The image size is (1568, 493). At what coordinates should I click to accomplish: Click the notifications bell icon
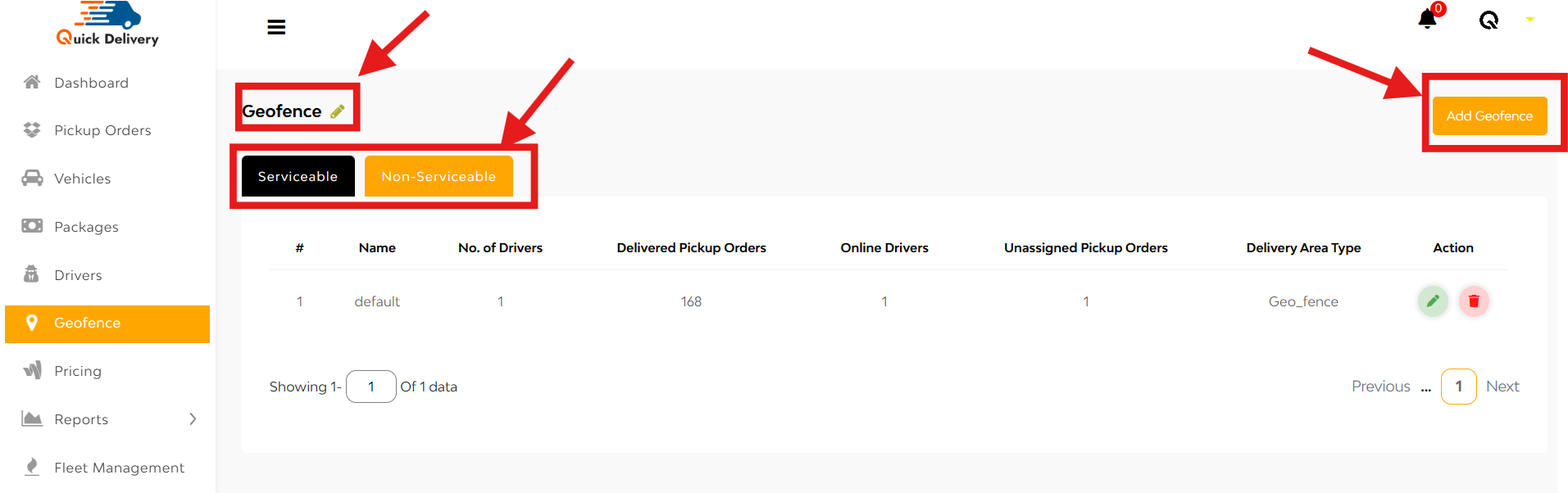coord(1427,19)
